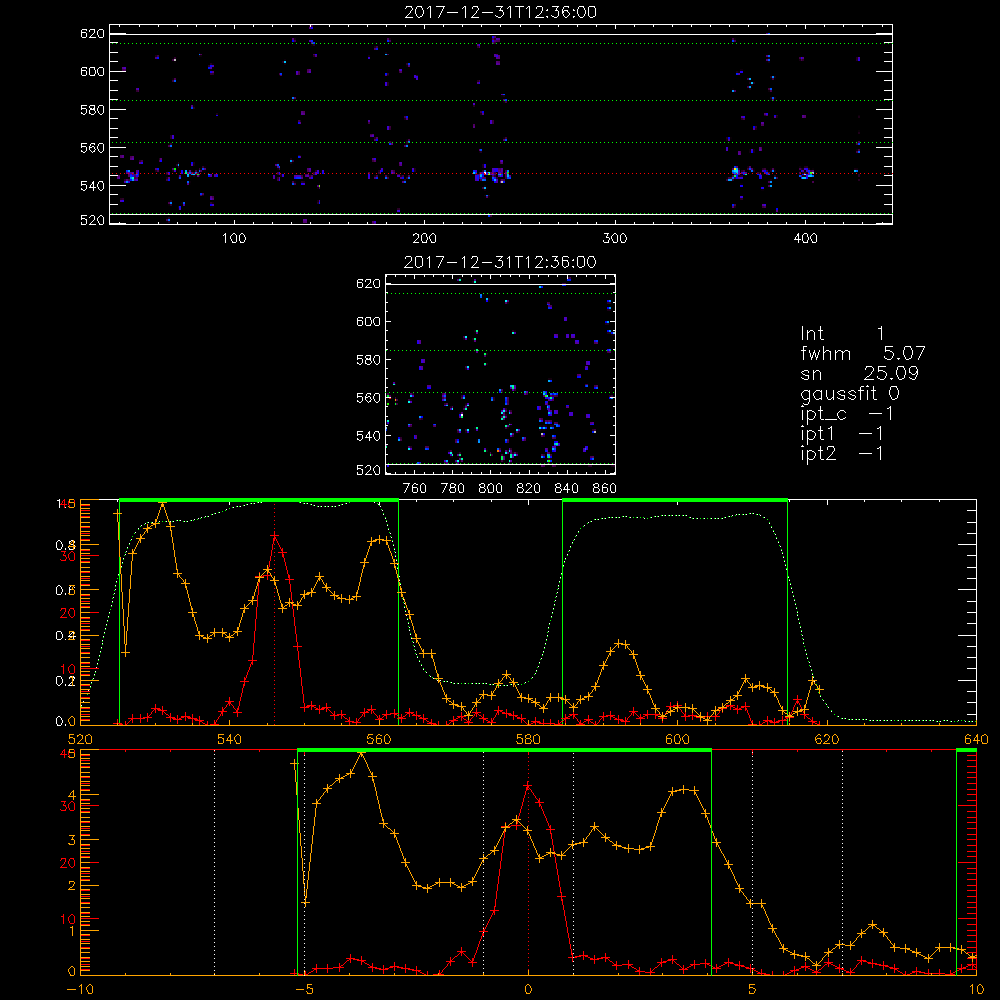Click y-axis label 580 of top plot

coord(92,110)
